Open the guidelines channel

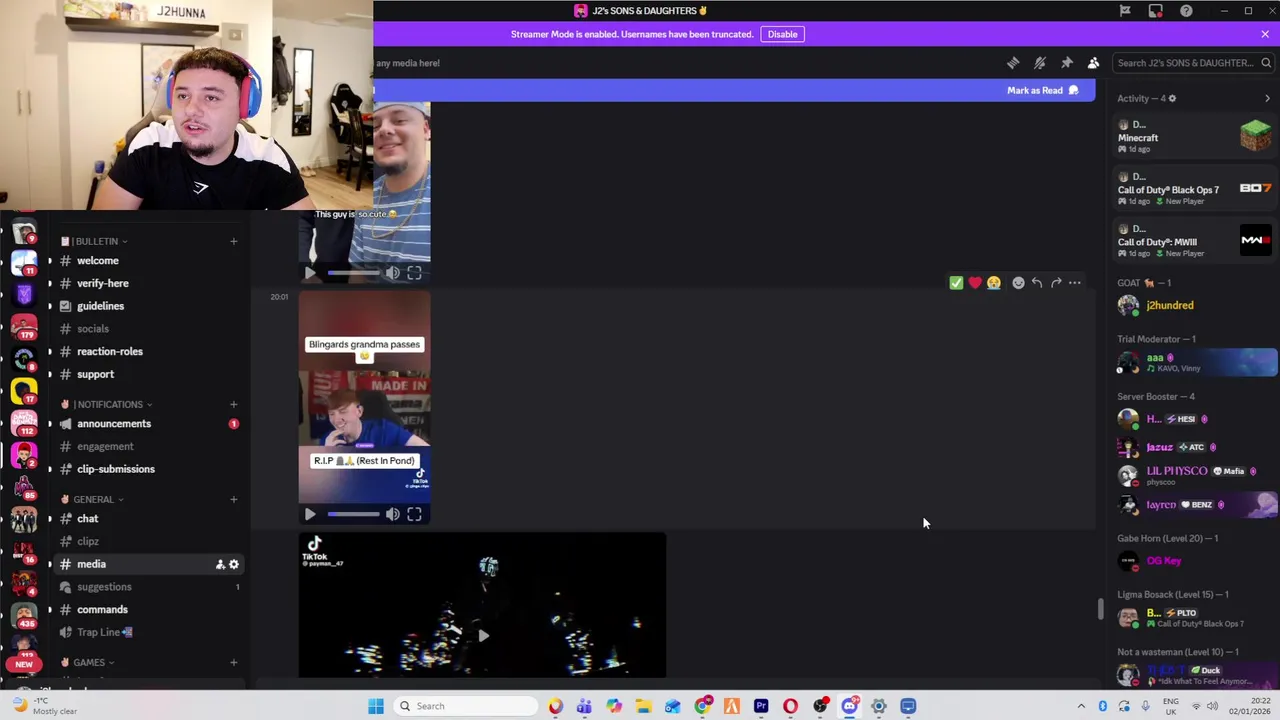click(148, 306)
